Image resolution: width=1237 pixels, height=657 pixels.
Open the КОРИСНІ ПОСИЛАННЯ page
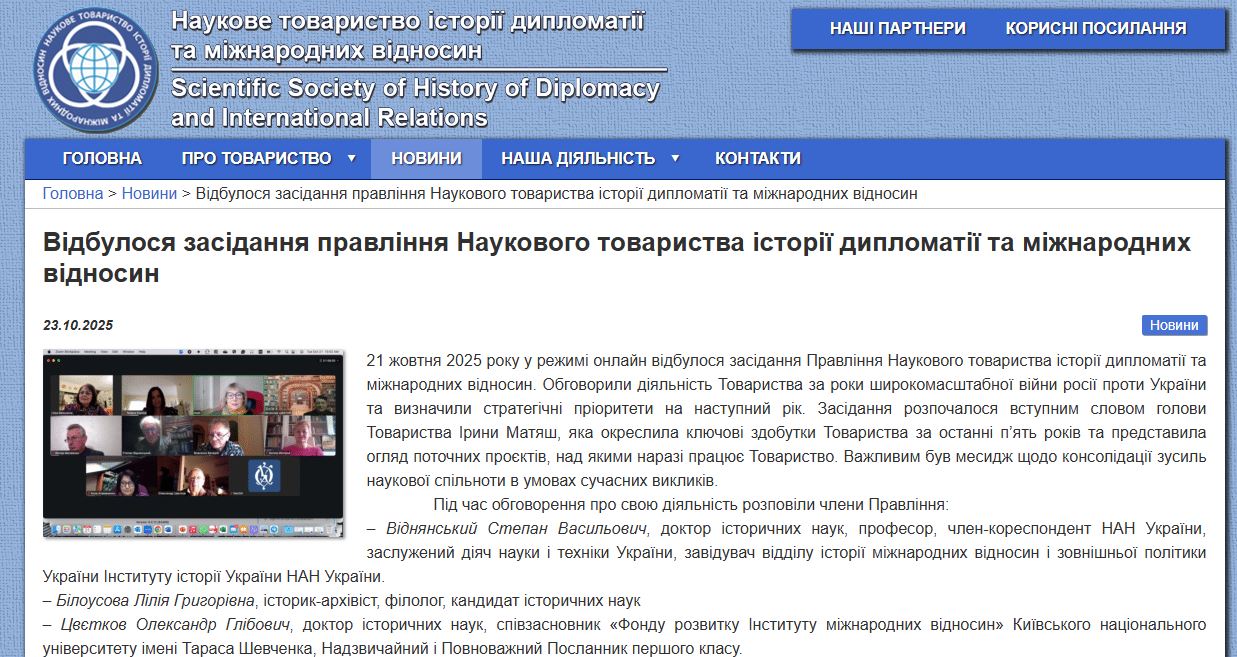(x=1095, y=28)
